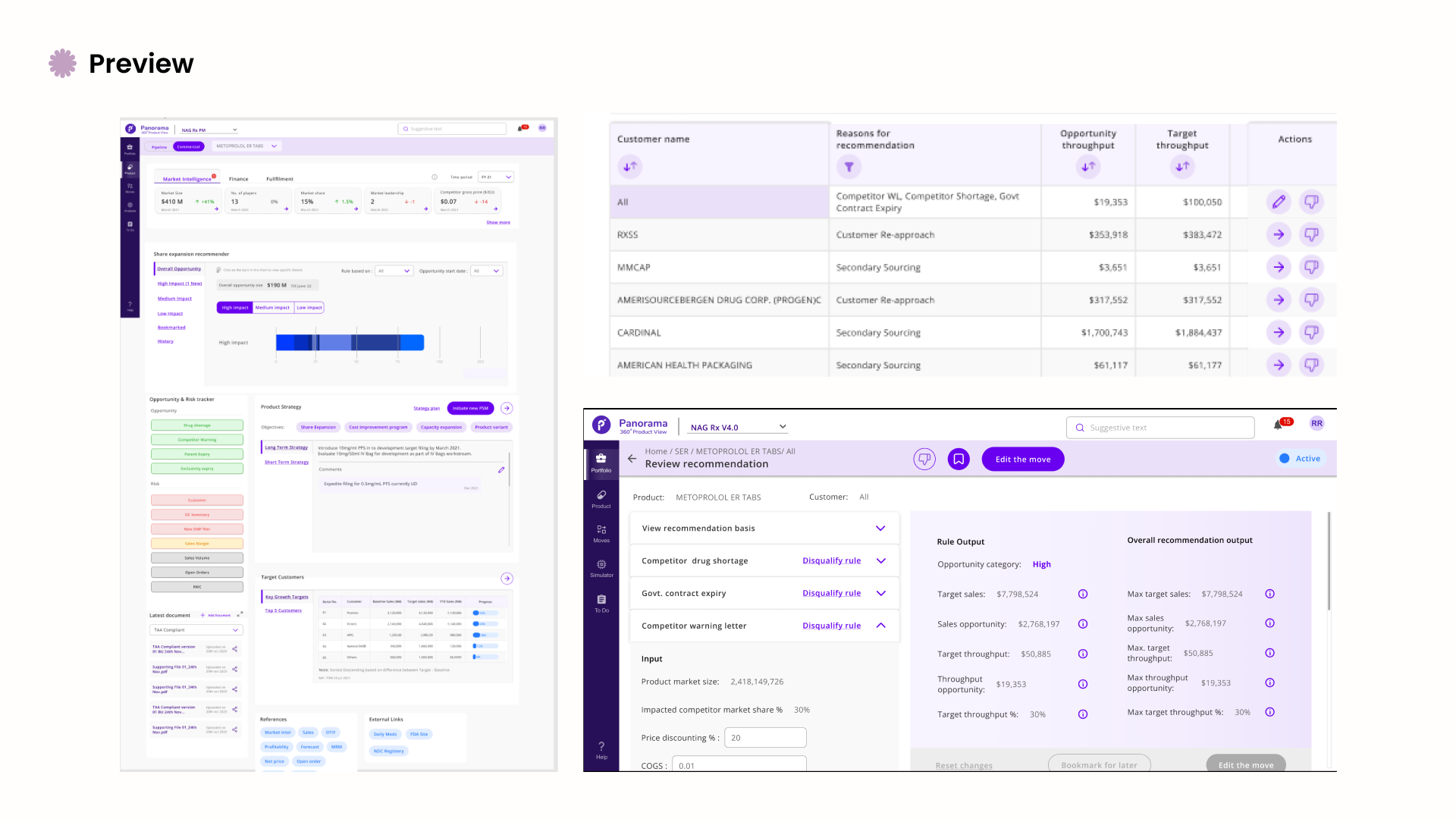Expand View recommendation basis section
Screen dimensions: 1456x819
880,529
